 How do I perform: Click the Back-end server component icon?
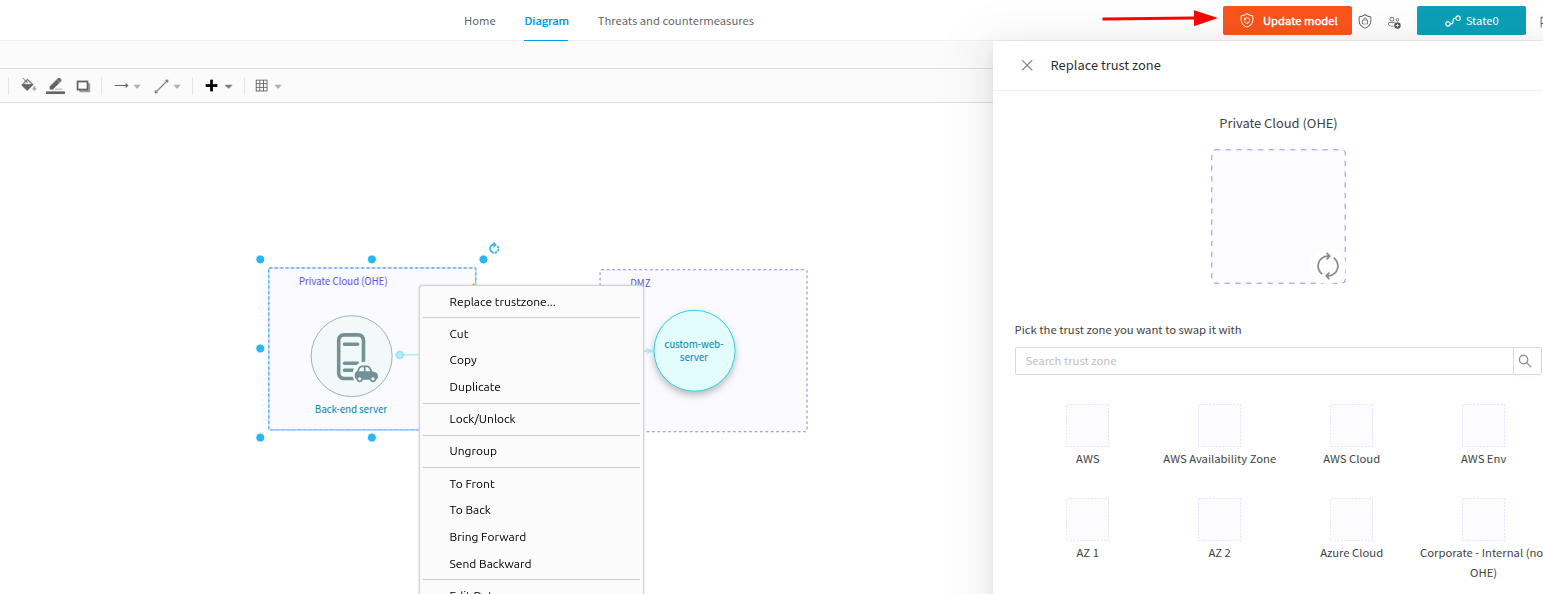[x=351, y=356]
